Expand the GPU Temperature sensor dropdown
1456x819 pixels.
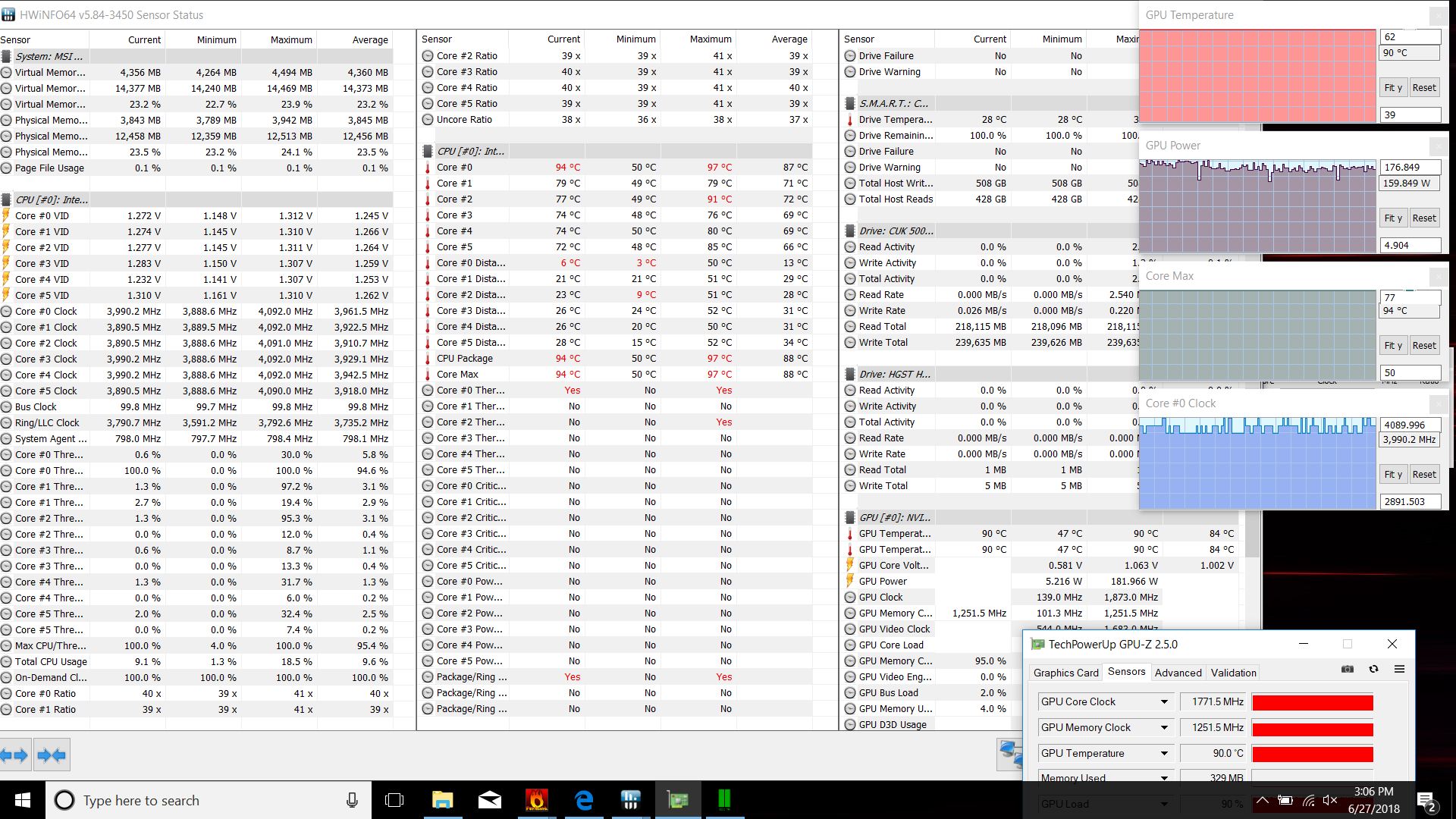[x=1164, y=754]
